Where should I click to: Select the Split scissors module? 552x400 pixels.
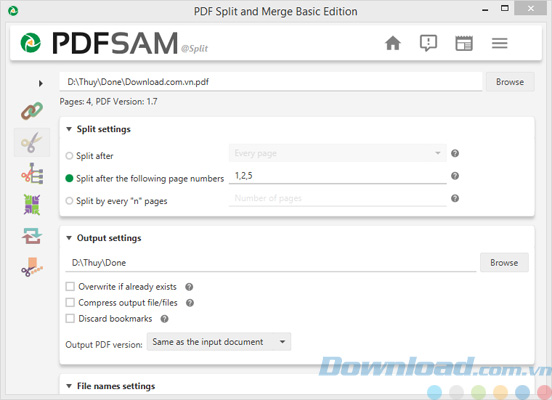point(32,142)
